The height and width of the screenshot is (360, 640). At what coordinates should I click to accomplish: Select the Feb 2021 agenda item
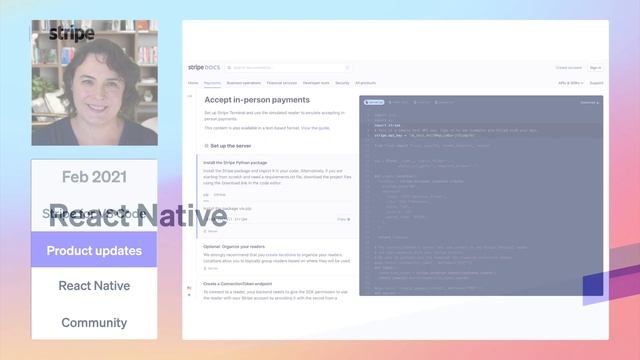coord(94,177)
